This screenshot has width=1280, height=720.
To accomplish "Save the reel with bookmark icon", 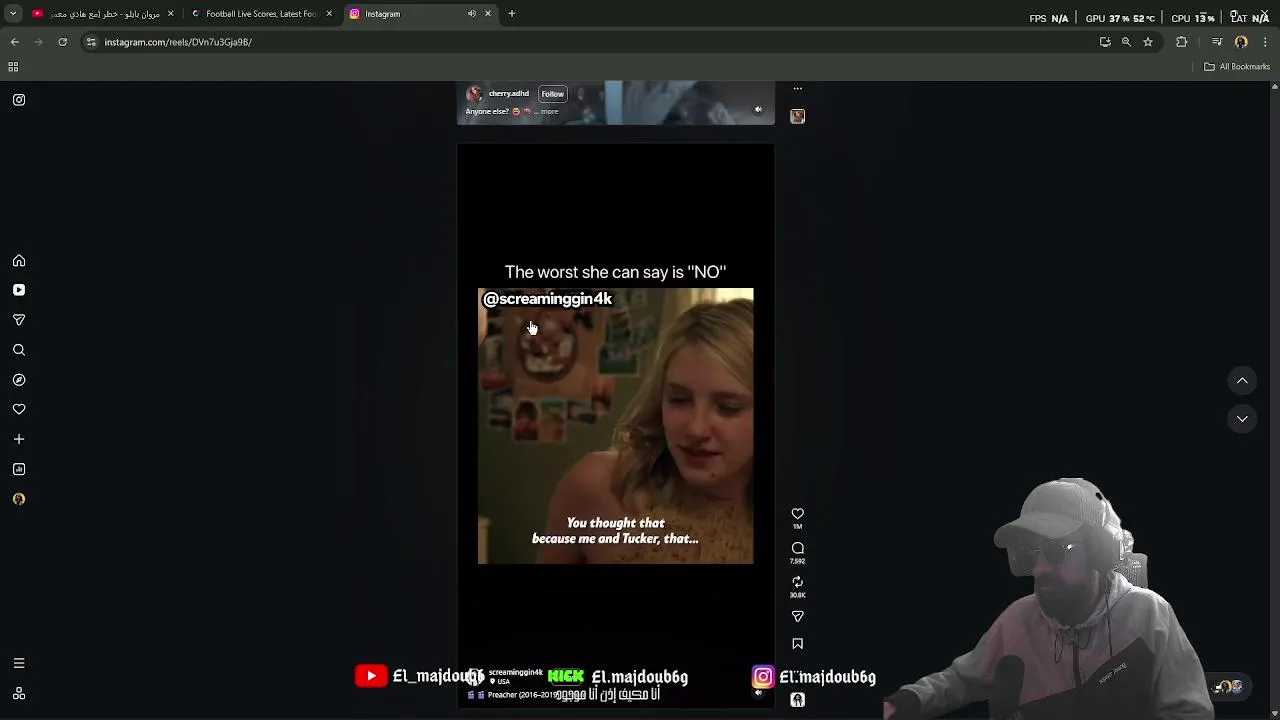I will (797, 644).
